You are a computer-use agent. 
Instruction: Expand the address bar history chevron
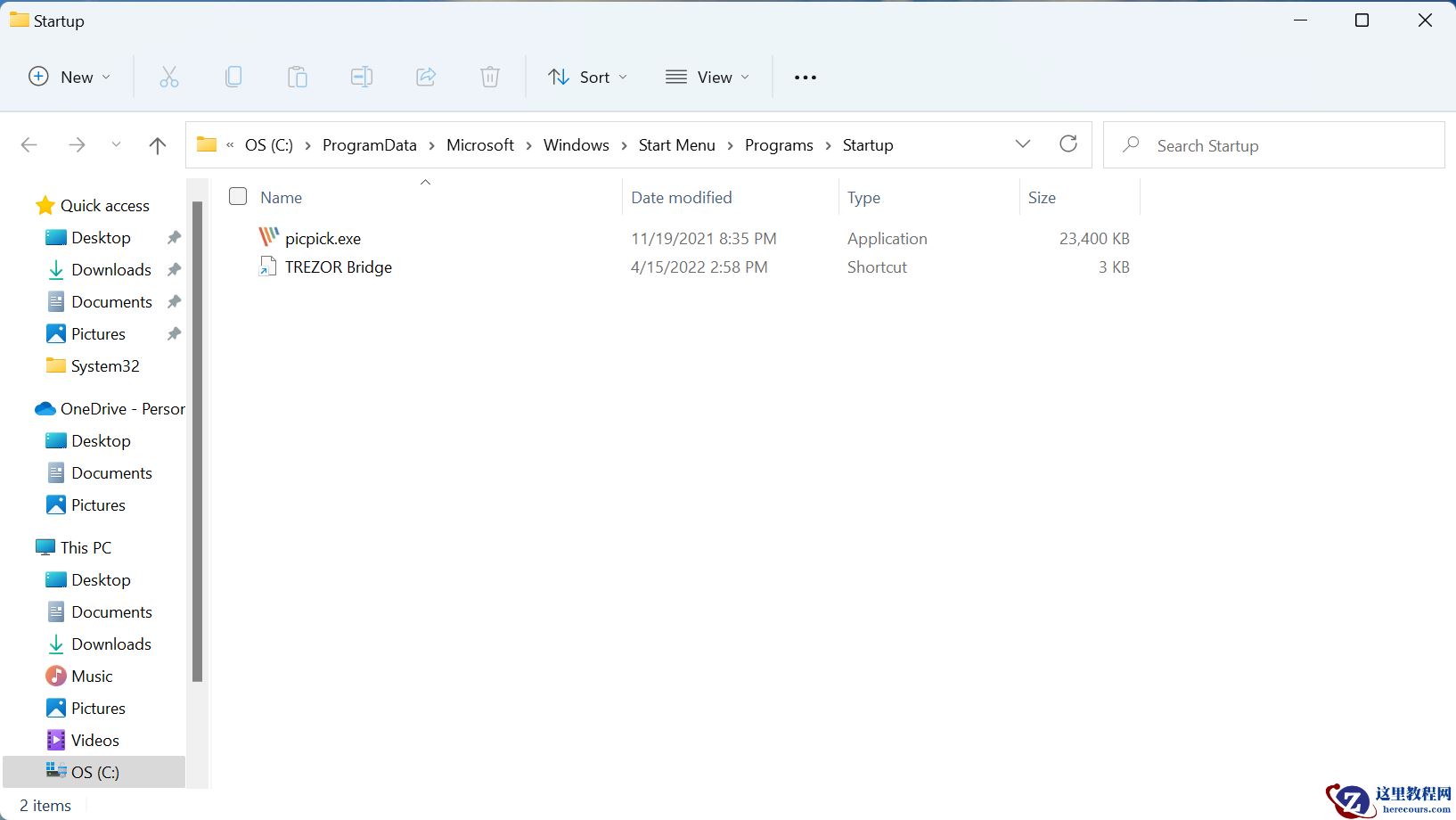[1022, 143]
